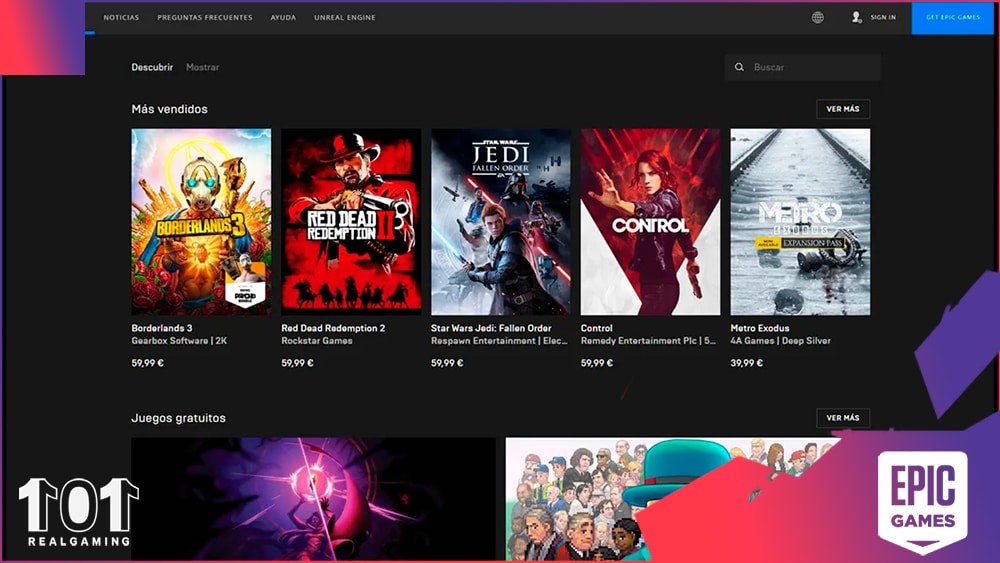Click 4A Games | Deep Silver text
Screen dimensions: 1000x563
(x=781, y=340)
